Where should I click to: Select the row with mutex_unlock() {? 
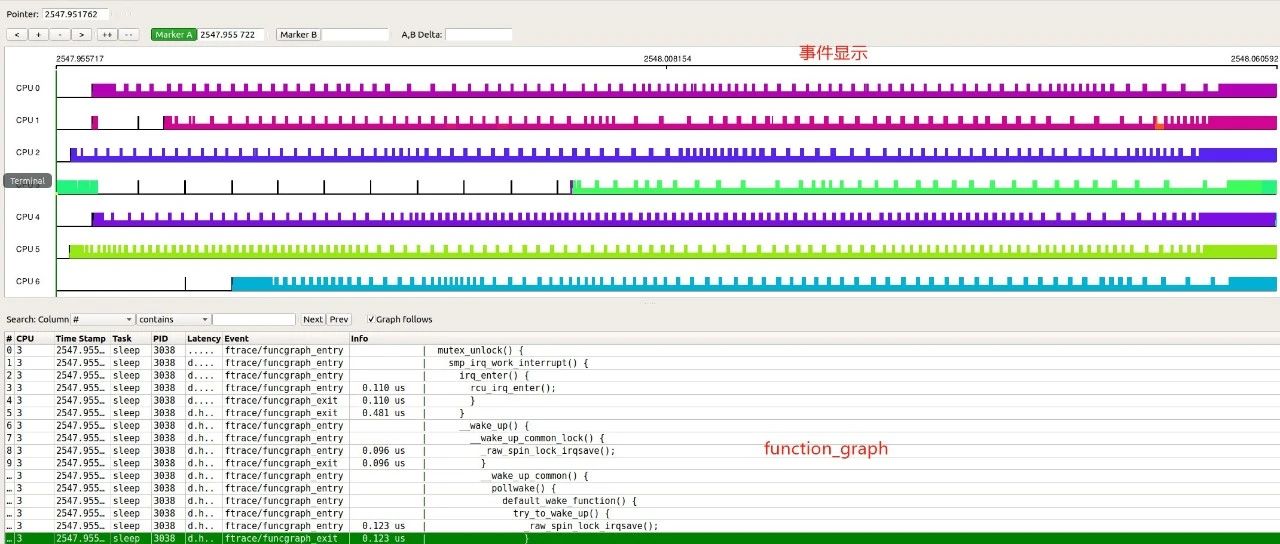(x=640, y=350)
